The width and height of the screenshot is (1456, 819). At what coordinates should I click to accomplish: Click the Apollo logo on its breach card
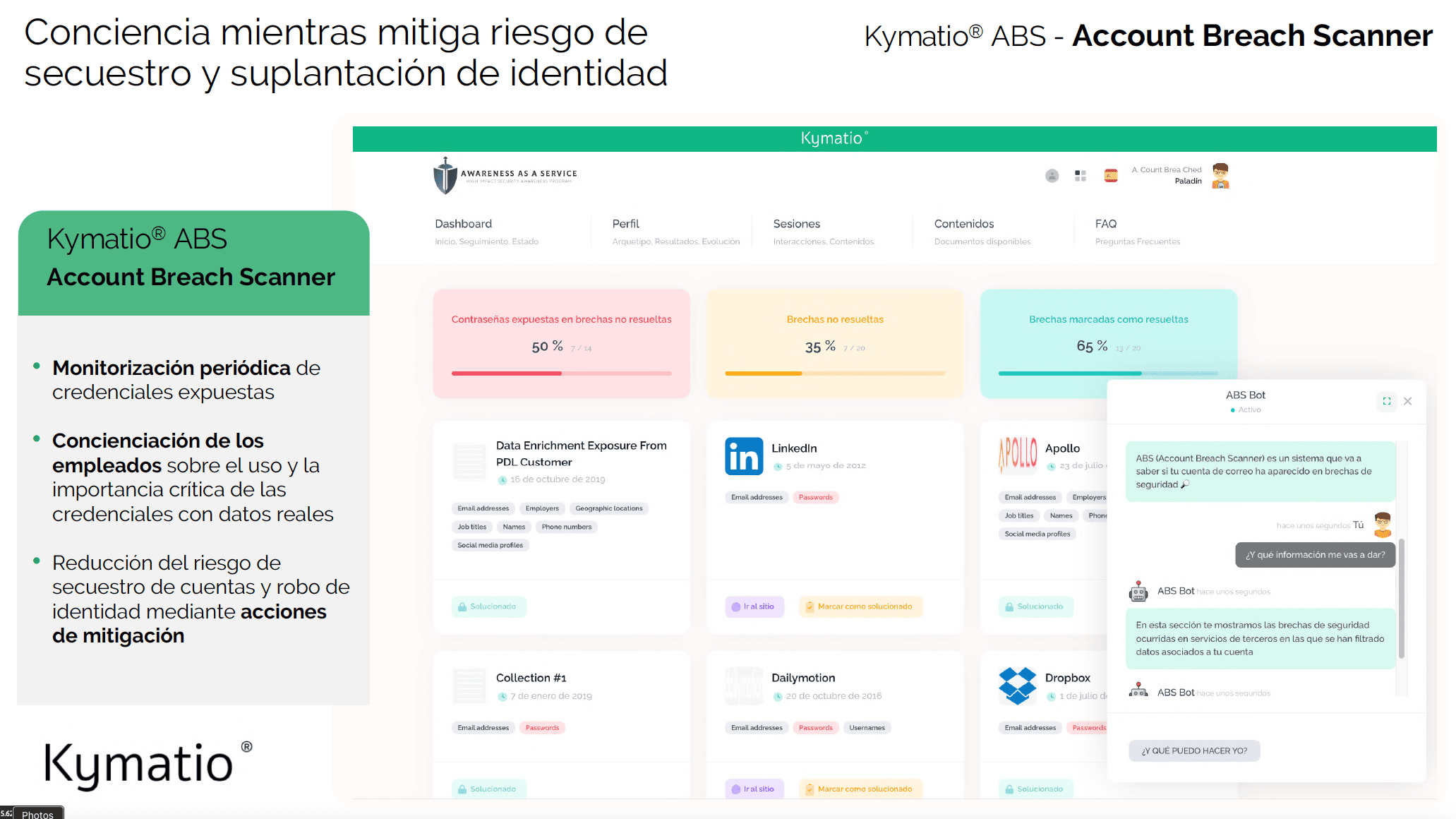(x=1016, y=455)
